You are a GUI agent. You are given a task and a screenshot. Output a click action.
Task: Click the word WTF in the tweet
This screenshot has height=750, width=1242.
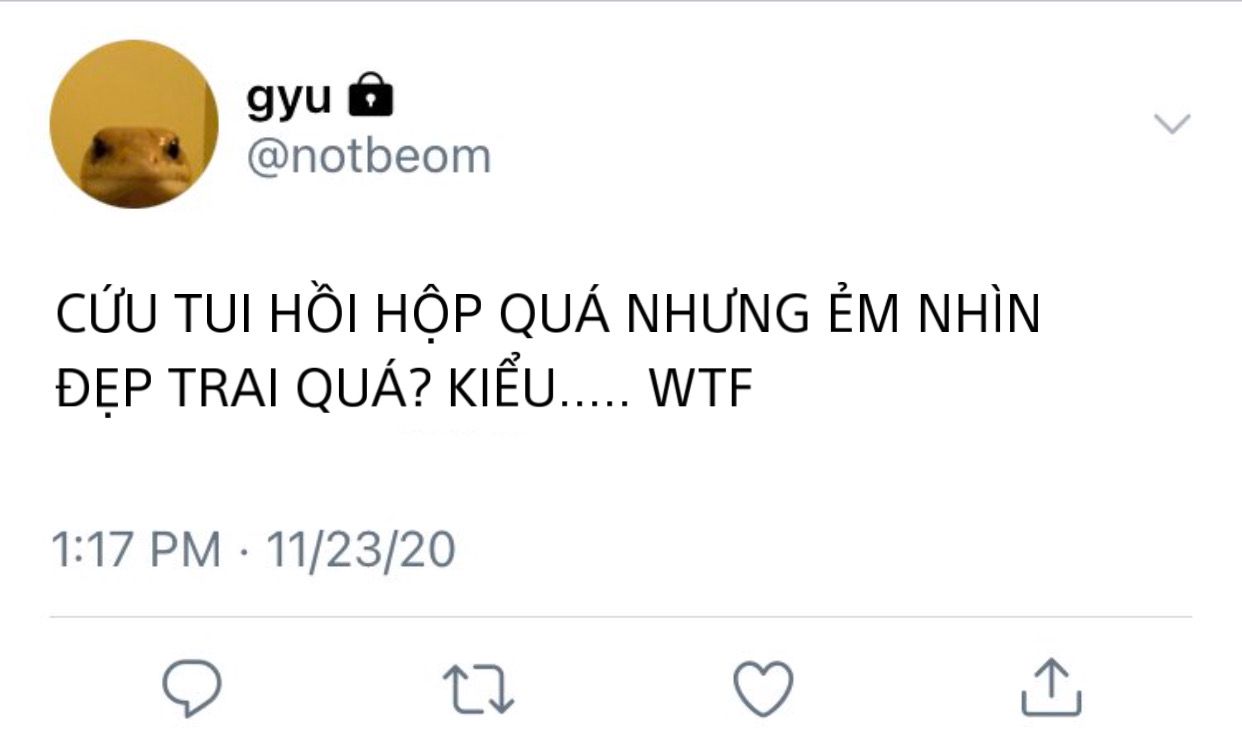(x=700, y=392)
